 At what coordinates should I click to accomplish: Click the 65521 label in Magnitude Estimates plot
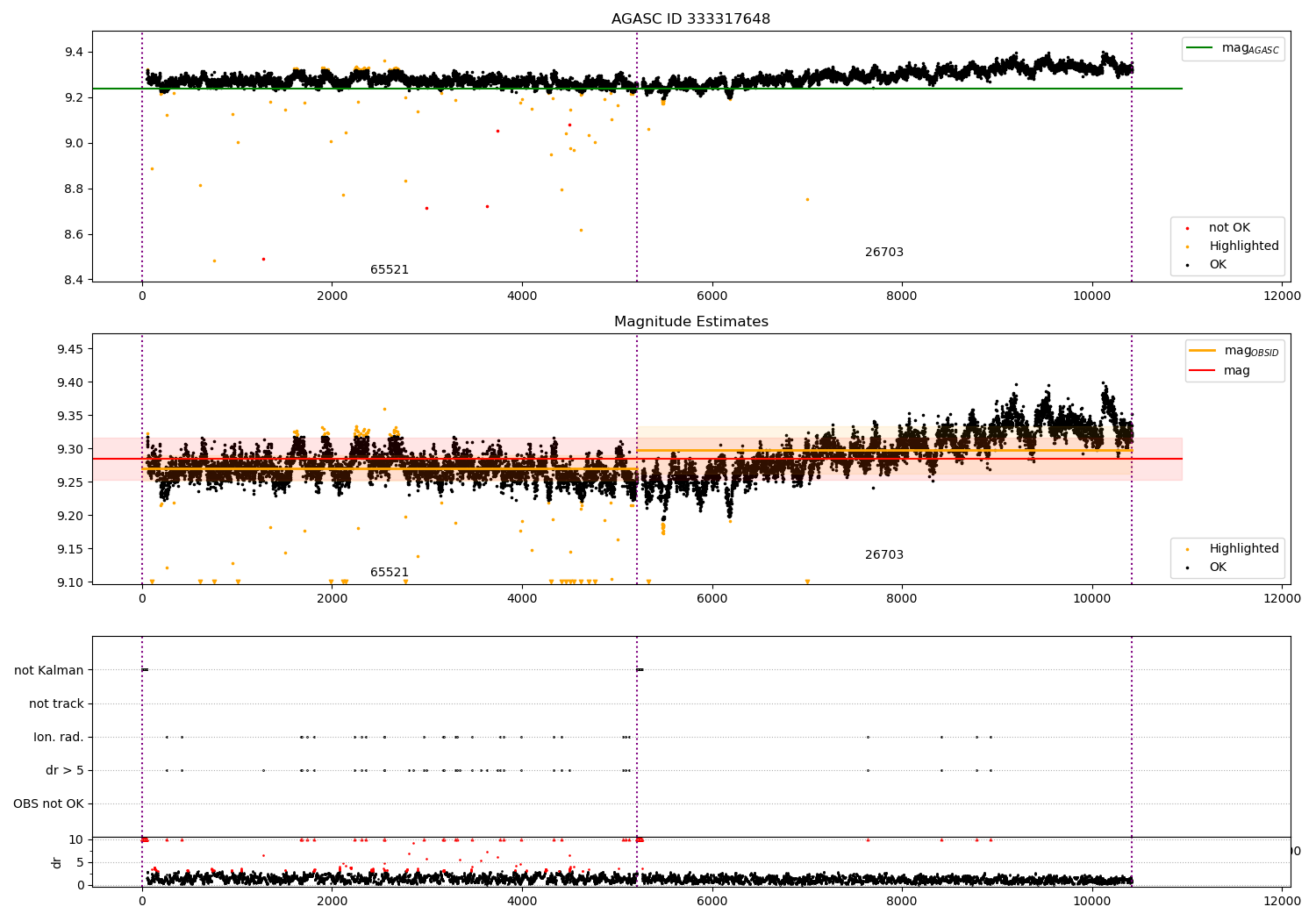click(390, 573)
